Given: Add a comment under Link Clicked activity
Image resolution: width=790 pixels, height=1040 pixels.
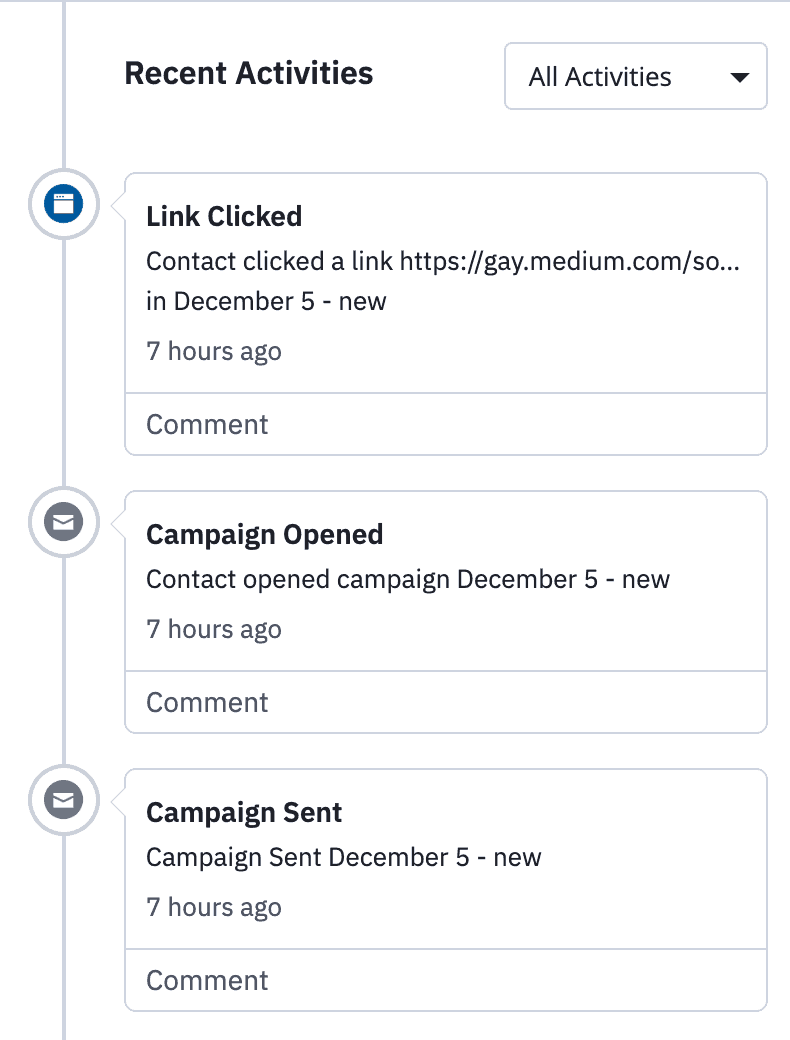Looking at the screenshot, I should [446, 424].
